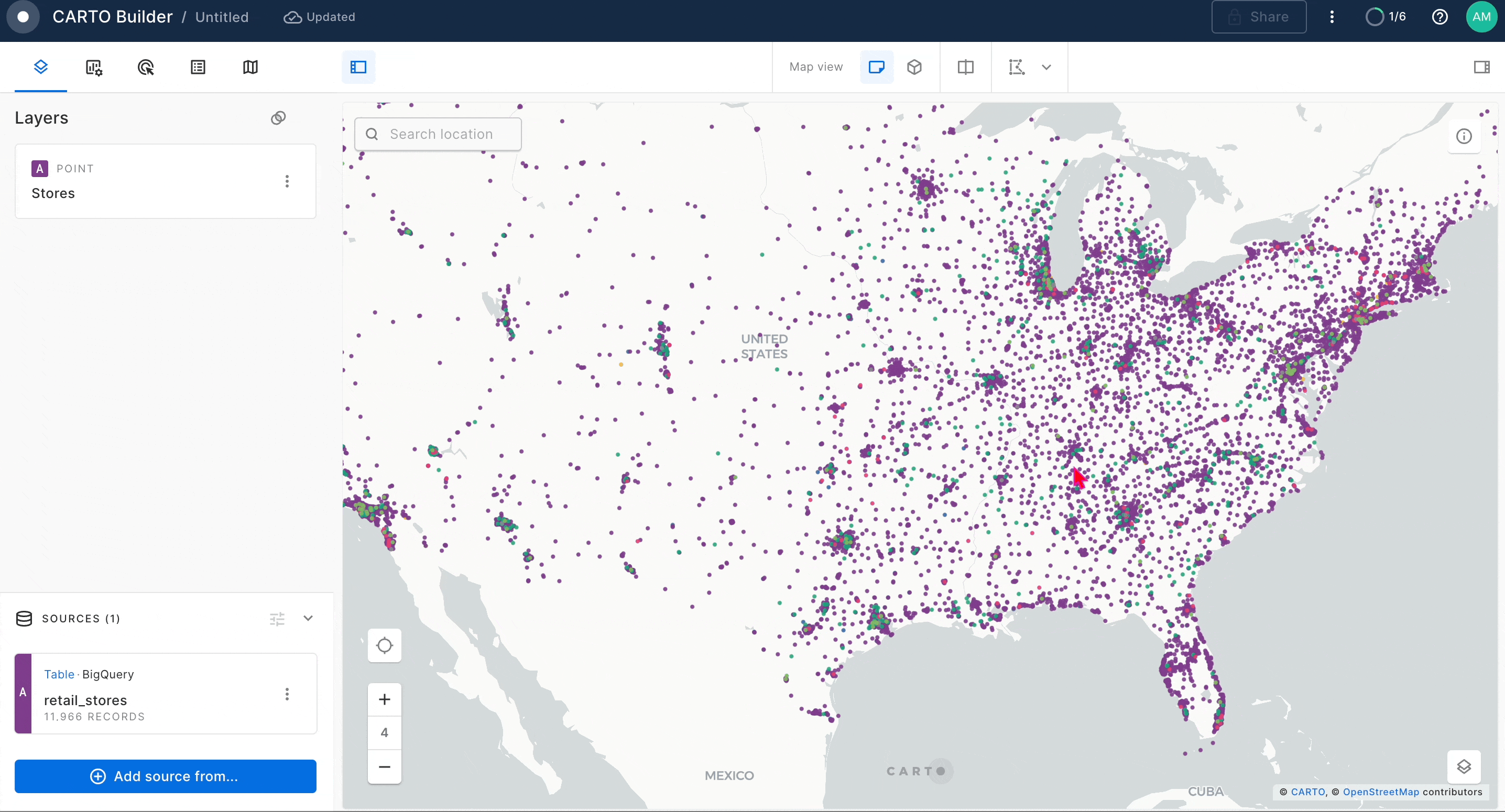
Task: Open the Interactions tab icon
Action: (146, 67)
